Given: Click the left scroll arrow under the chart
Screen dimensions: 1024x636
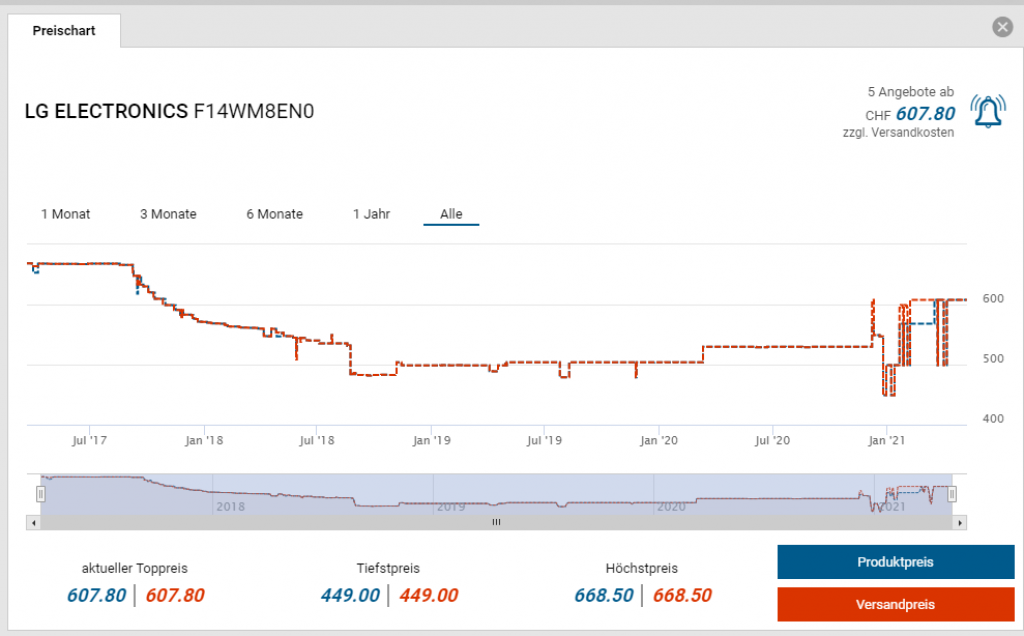Looking at the screenshot, I should point(35,522).
